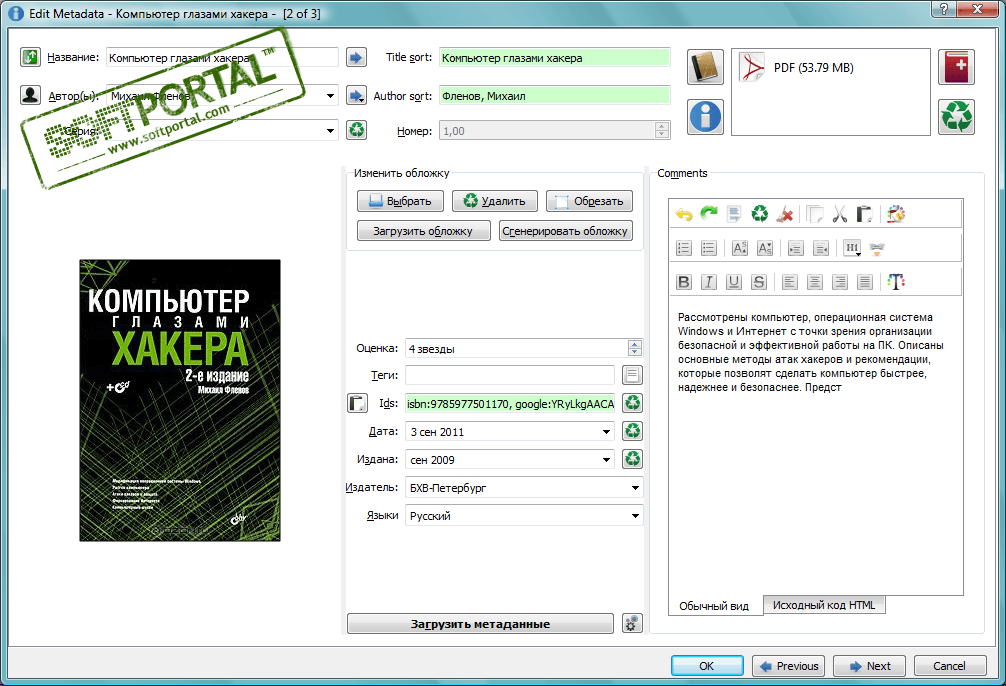
Task: Justify comments text
Action: coord(865,282)
